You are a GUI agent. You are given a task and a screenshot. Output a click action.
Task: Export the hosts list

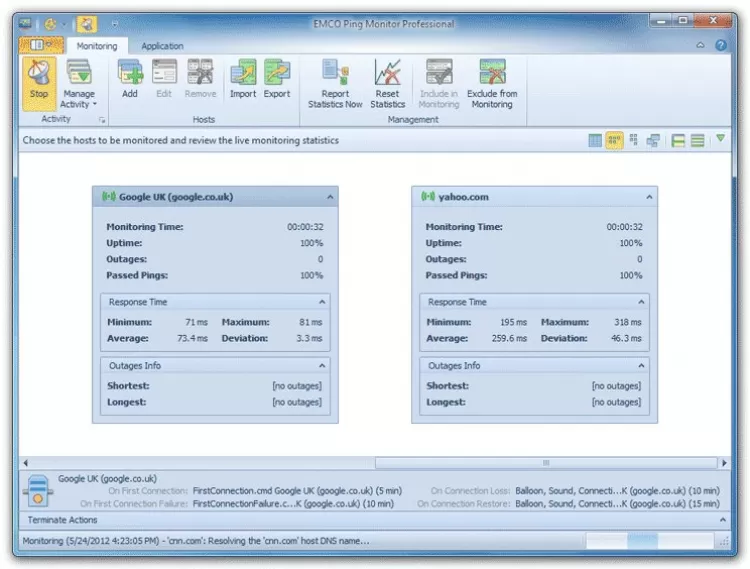pos(277,79)
